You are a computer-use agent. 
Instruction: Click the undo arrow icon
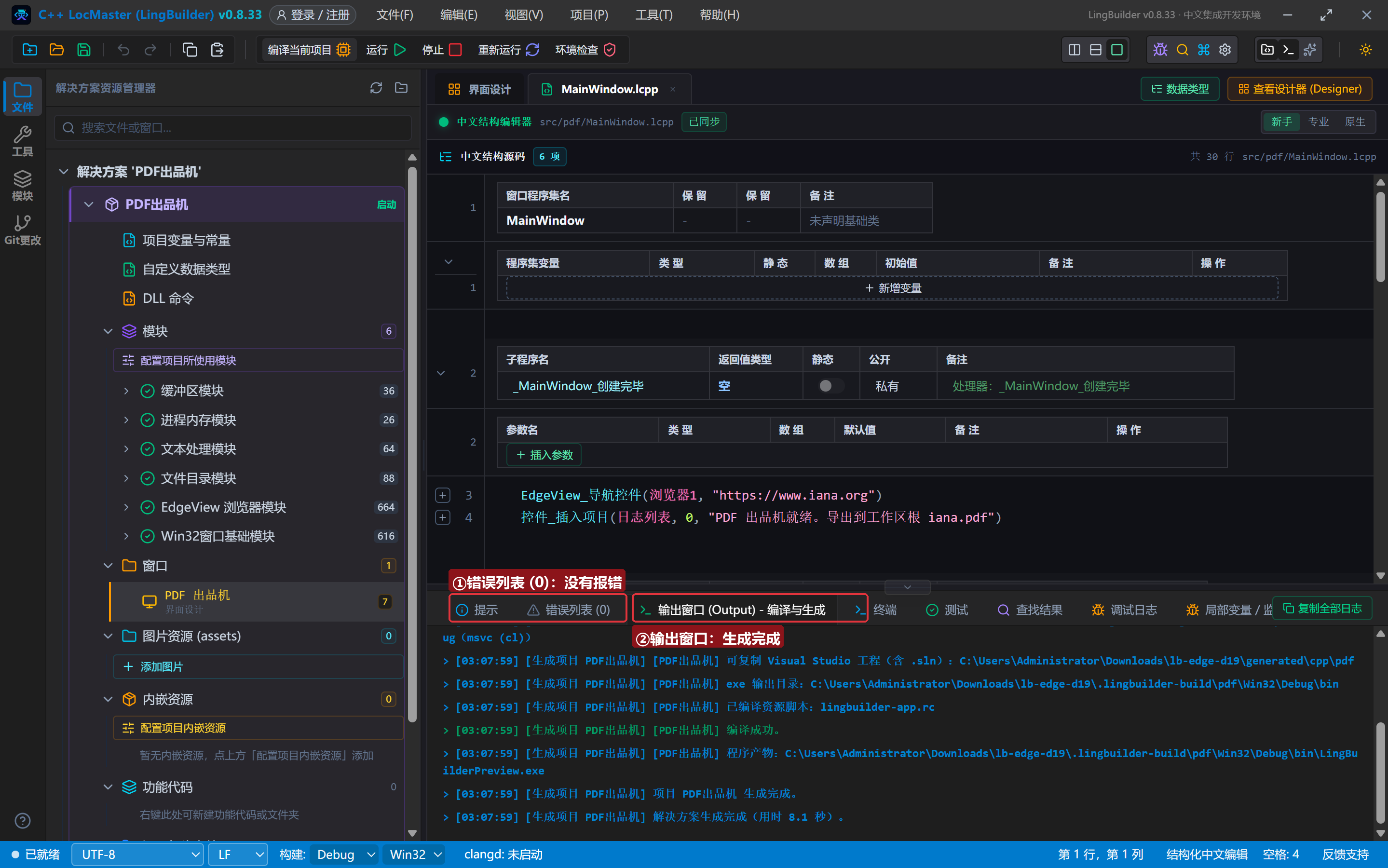[x=123, y=50]
